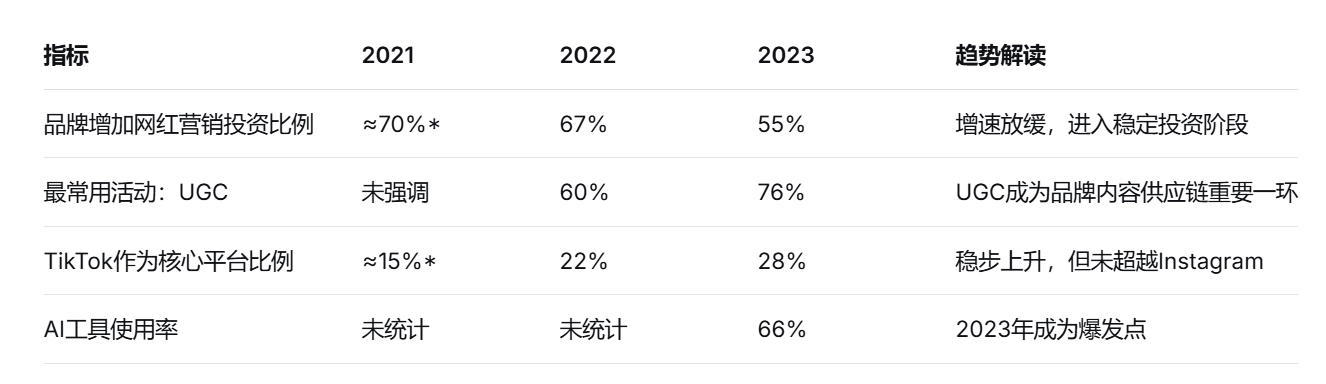Select UGC成为品牌内容供应链重要一环 text
The height and width of the screenshot is (384, 1326).
click(1127, 192)
